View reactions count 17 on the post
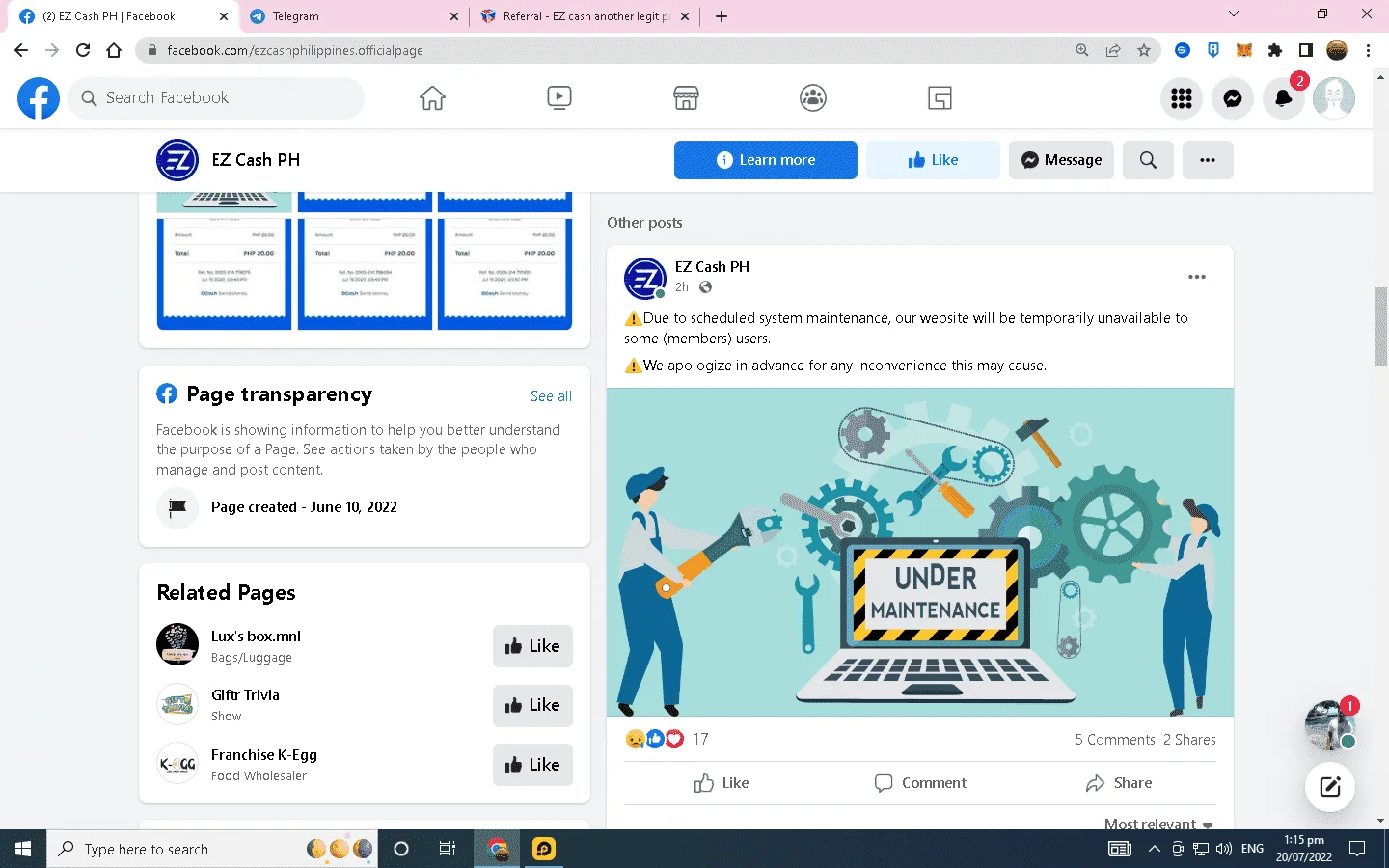Screen dimensions: 1389x868 [x=700, y=740]
